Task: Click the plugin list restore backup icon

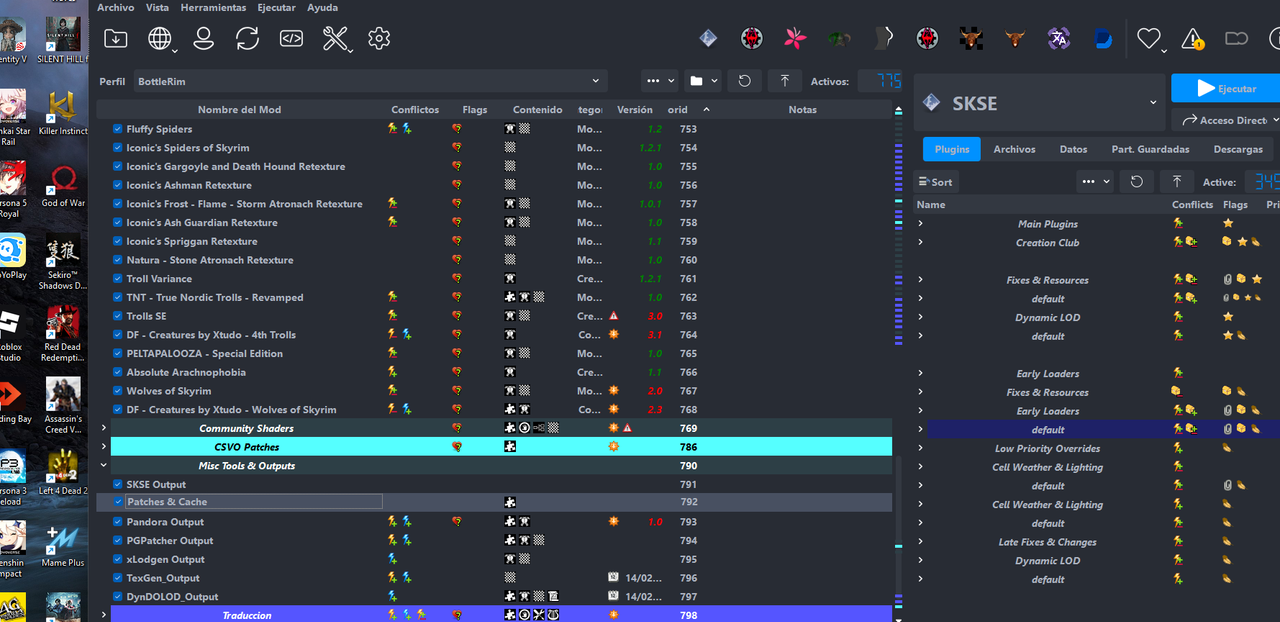Action: point(1136,182)
